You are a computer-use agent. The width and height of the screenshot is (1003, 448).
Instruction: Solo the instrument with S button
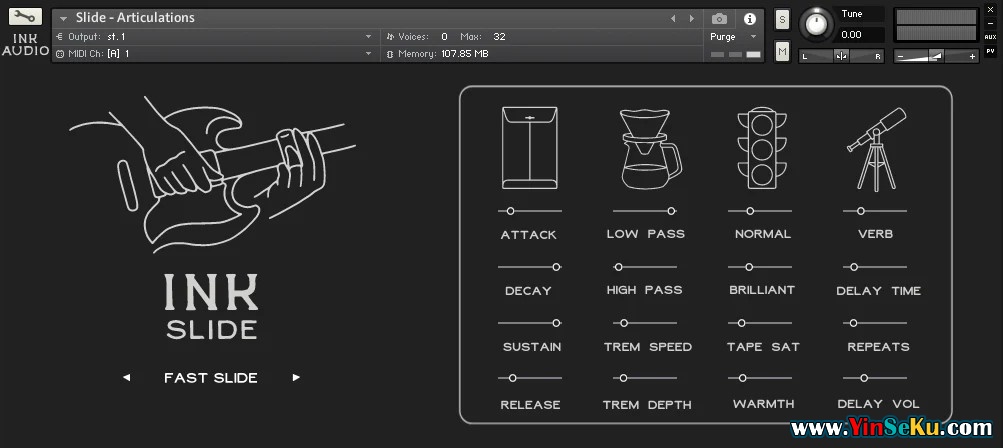click(782, 19)
